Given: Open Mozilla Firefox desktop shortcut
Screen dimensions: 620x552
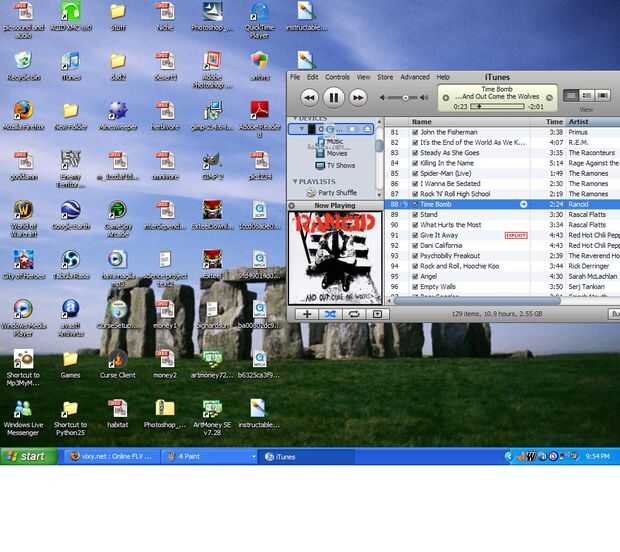Looking at the screenshot, I should click(x=23, y=115).
